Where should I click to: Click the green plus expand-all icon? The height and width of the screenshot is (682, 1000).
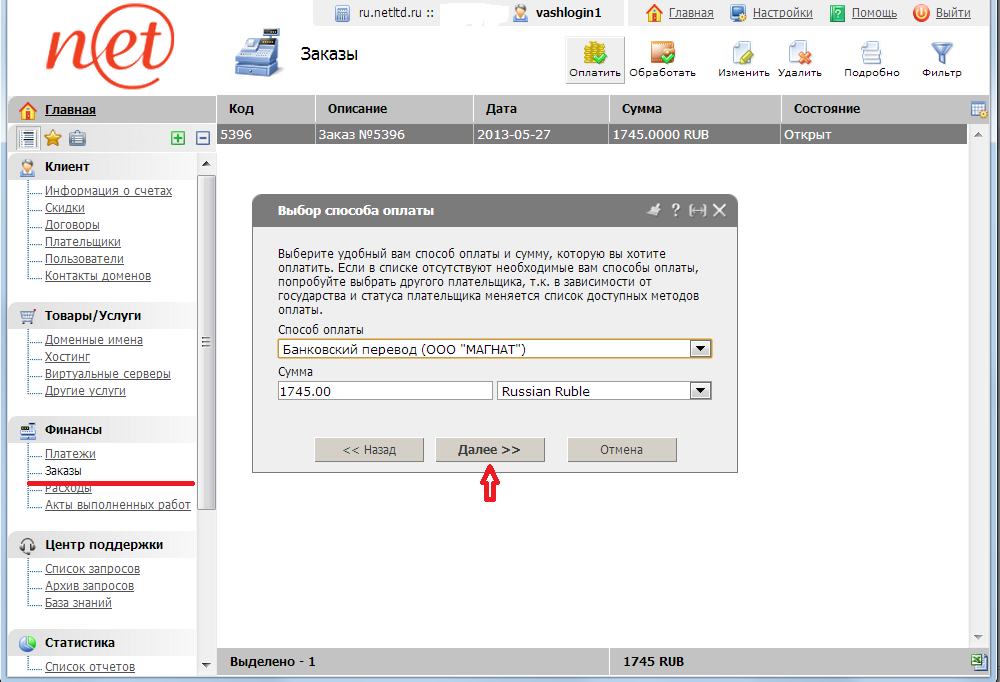[x=178, y=139]
